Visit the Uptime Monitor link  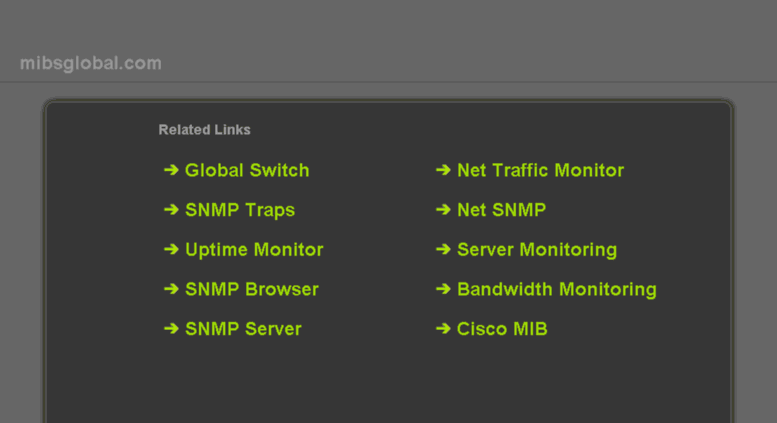(254, 250)
